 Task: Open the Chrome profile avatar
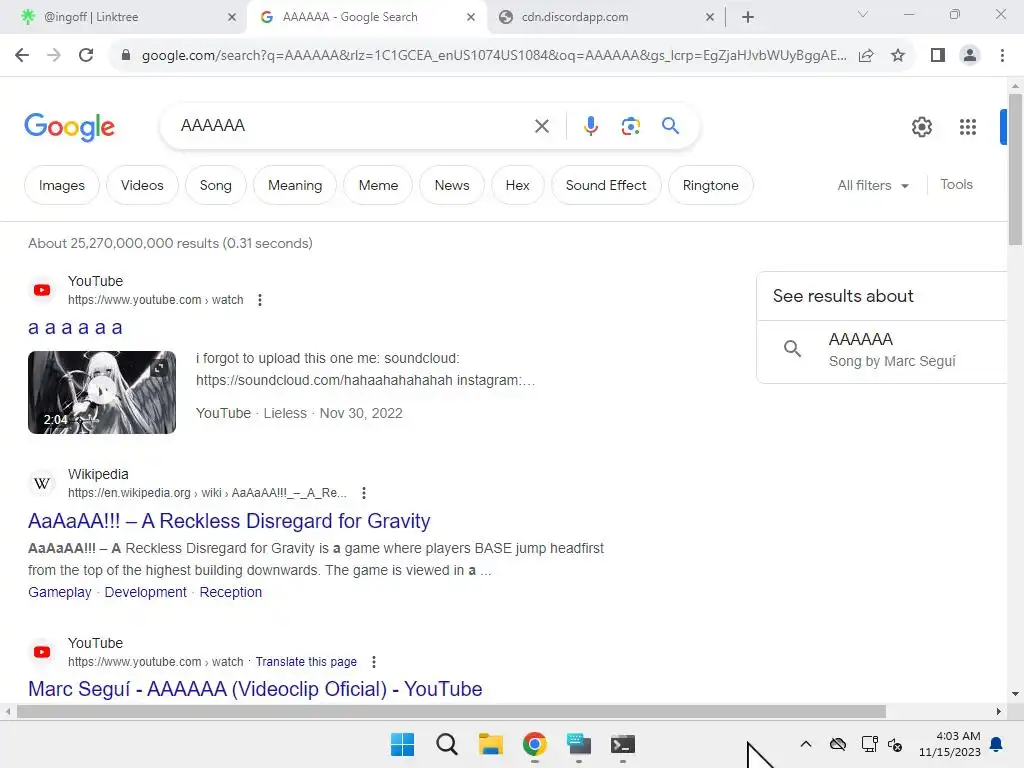970,56
